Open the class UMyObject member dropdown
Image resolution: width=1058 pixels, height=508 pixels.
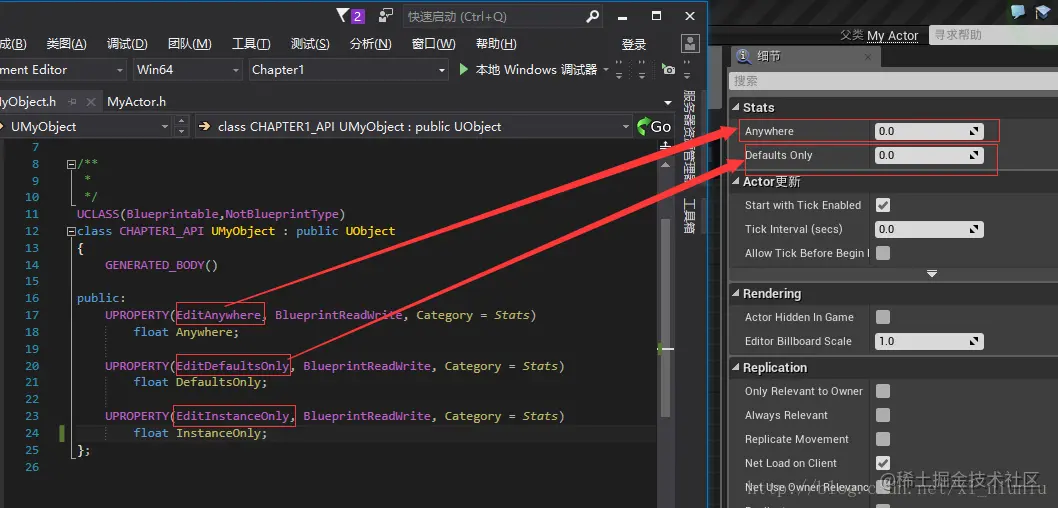point(413,126)
